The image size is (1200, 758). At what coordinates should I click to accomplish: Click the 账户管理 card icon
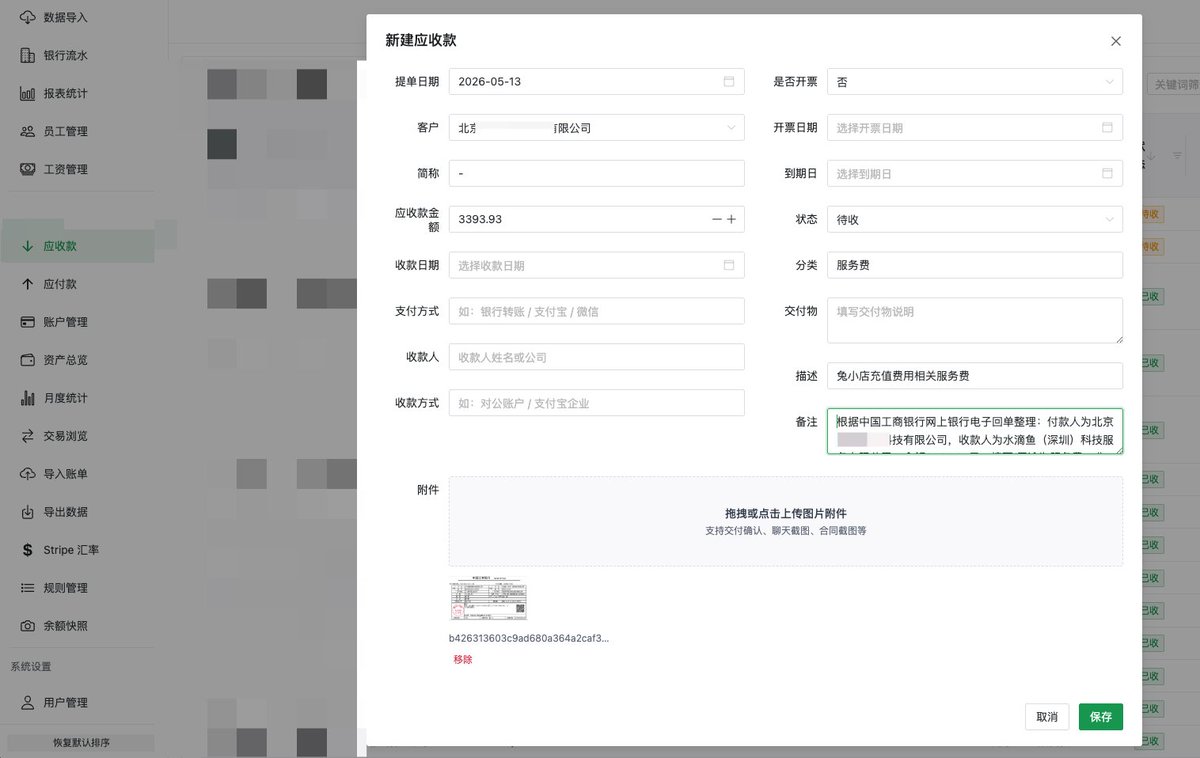click(28, 322)
